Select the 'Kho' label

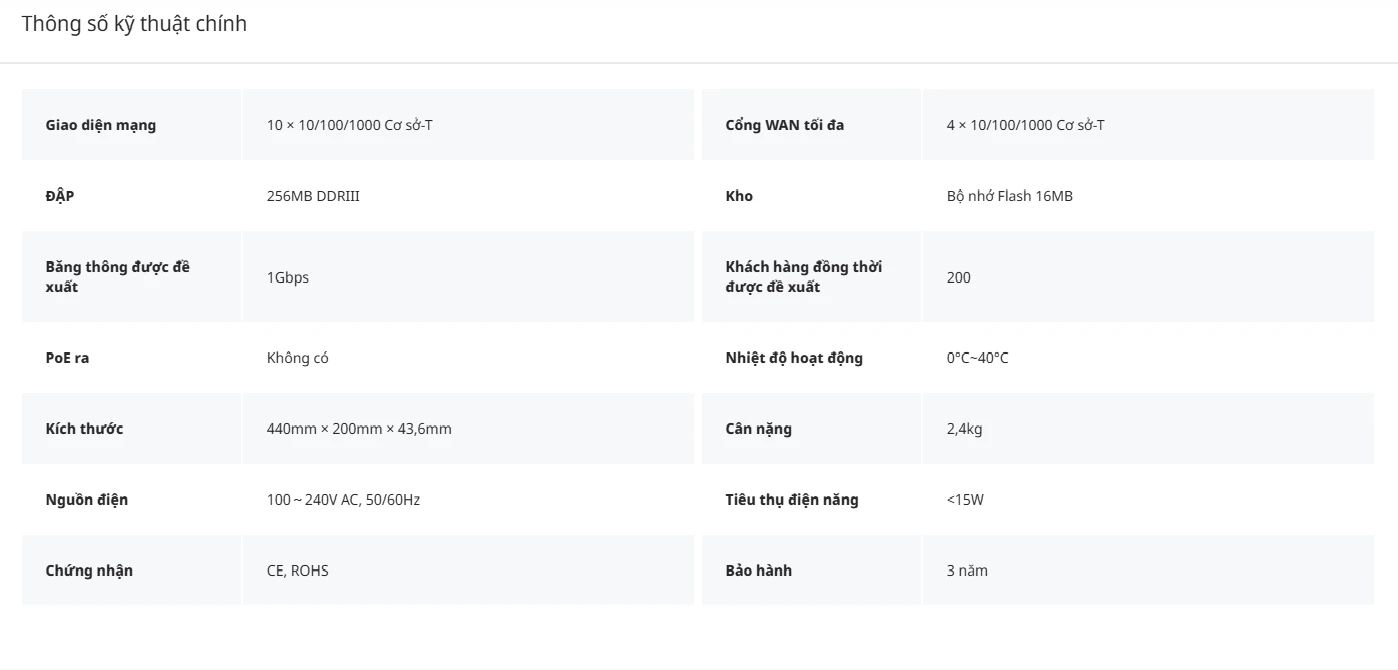coord(739,196)
